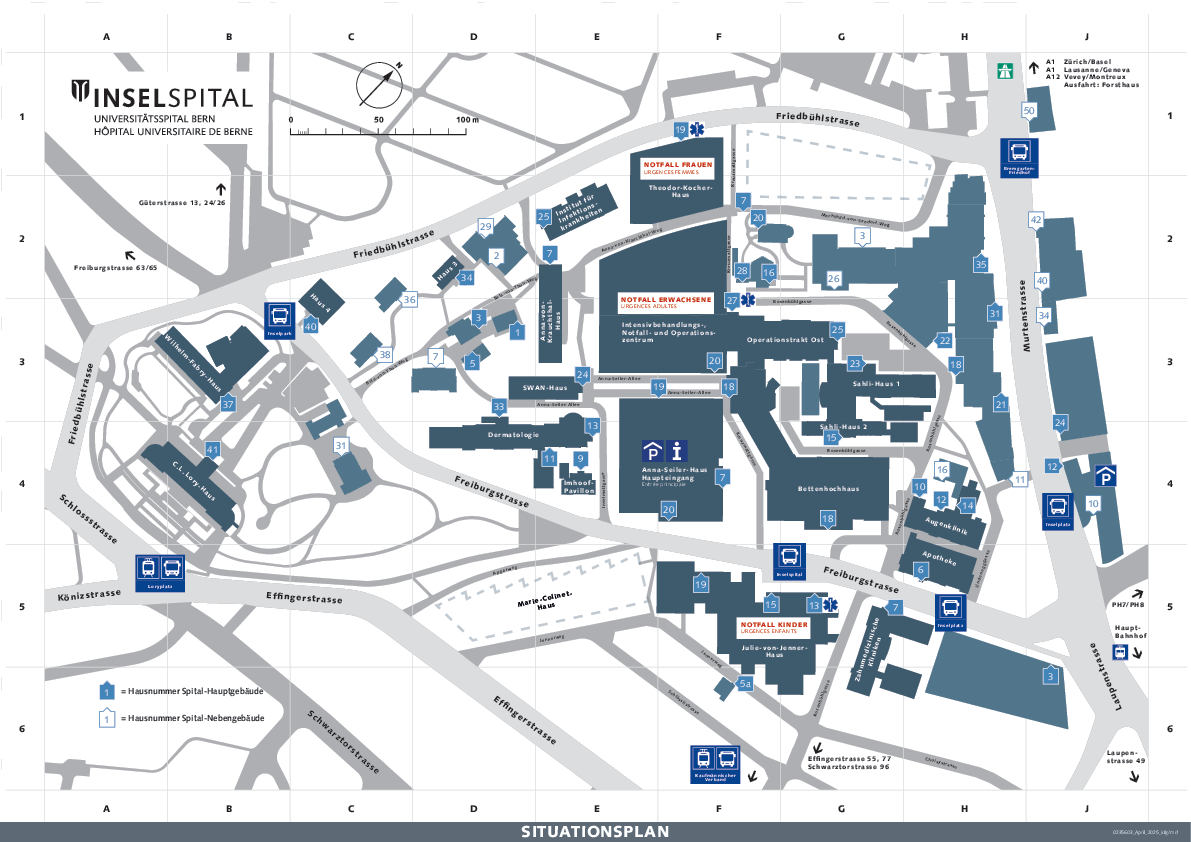
Task: Click the information icon at Anna-Seiler-Haus Haupteingang
Action: tap(678, 452)
